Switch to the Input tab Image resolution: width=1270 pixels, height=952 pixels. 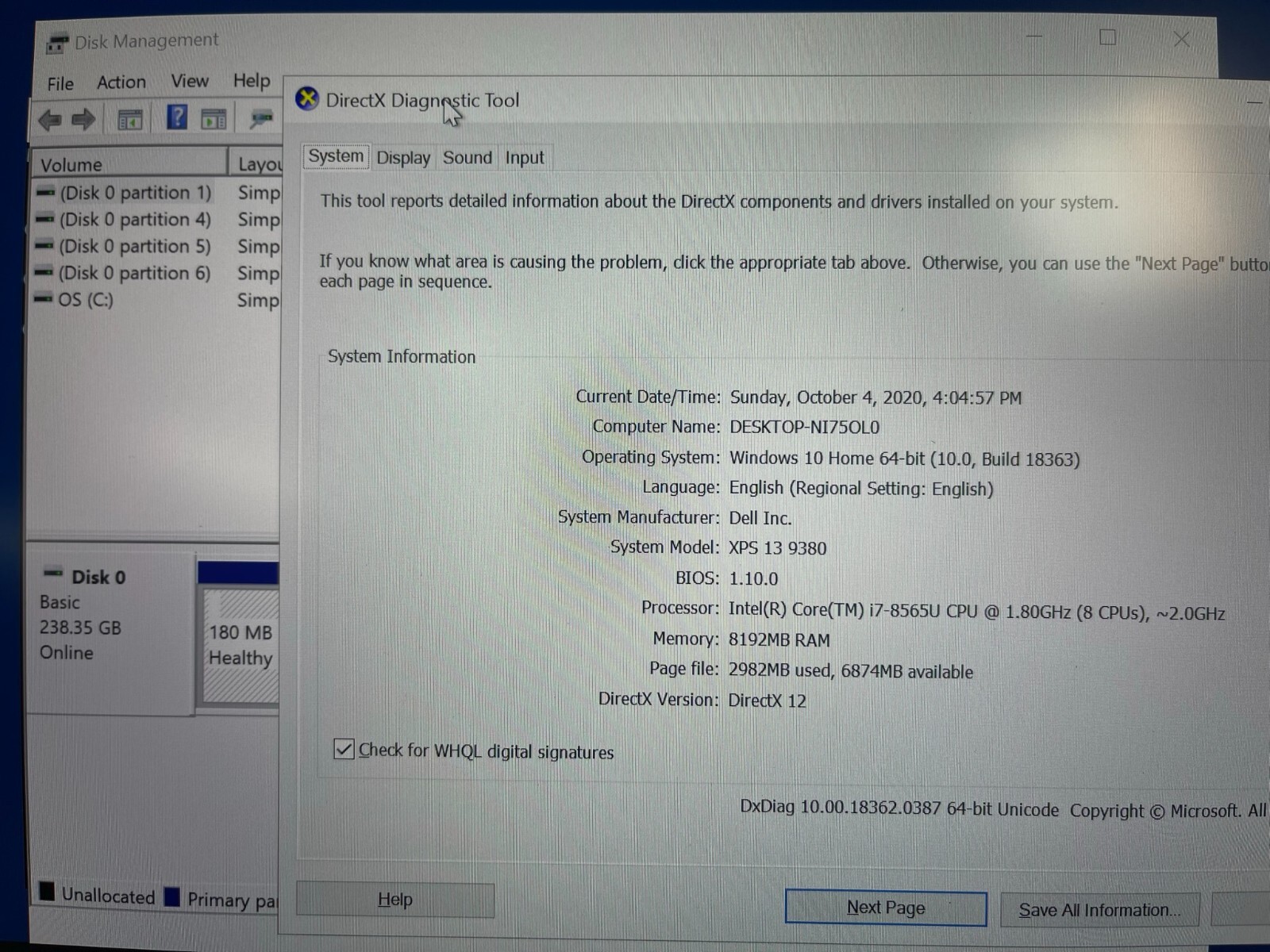pos(525,158)
